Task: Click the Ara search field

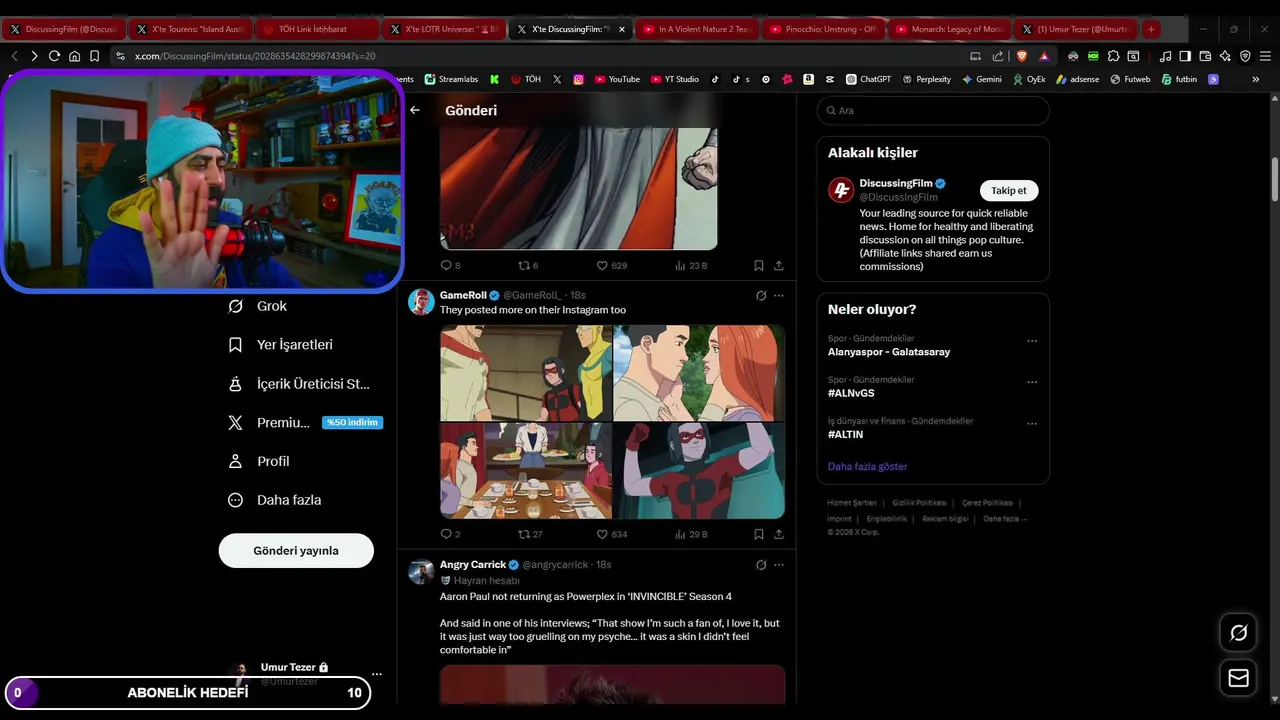Action: [933, 111]
